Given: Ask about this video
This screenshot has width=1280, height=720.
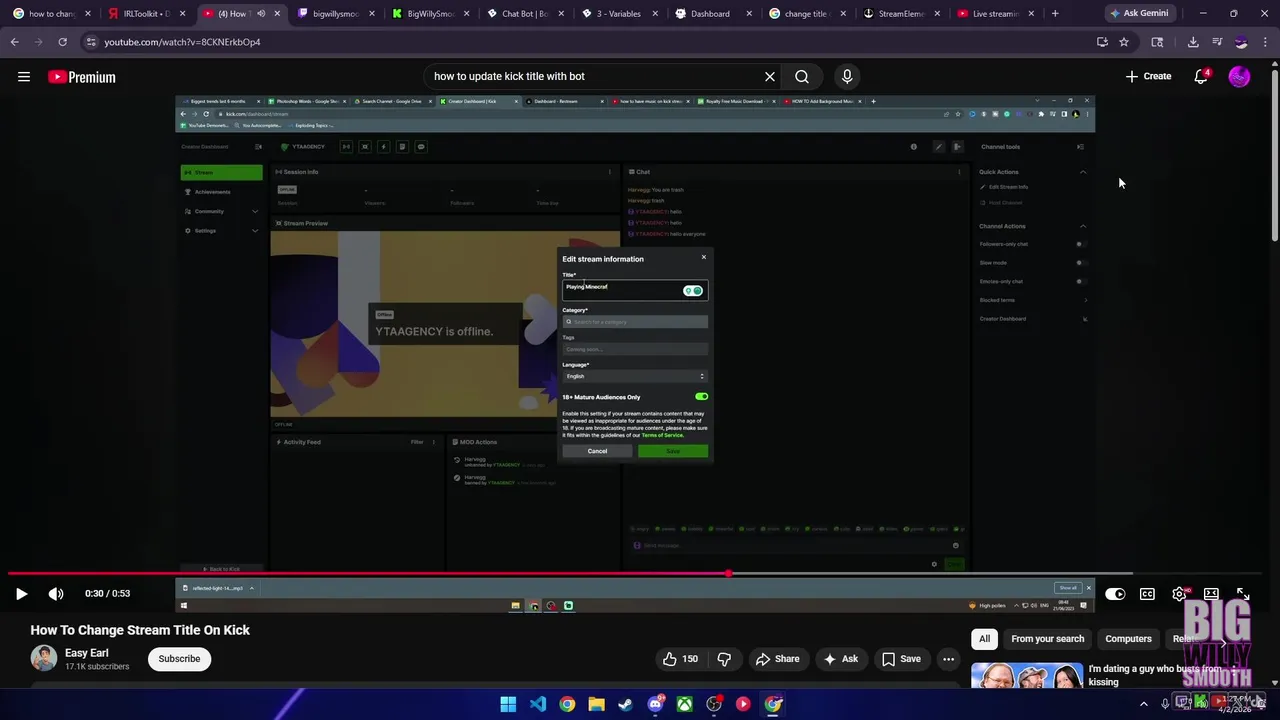Looking at the screenshot, I should pyautogui.click(x=840, y=659).
